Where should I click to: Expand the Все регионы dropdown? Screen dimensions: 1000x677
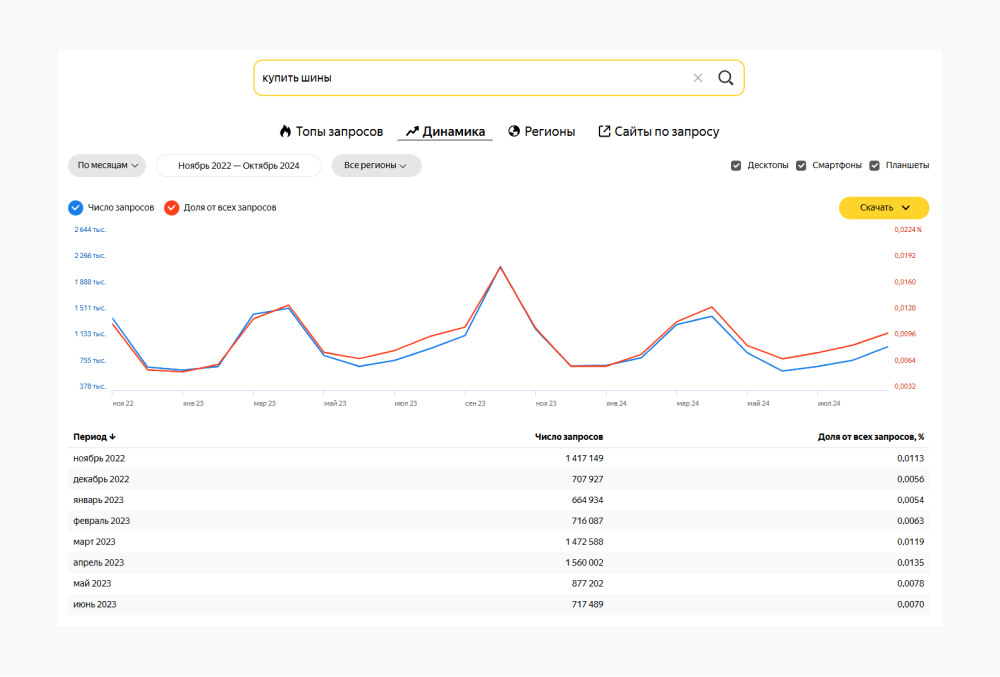[376, 165]
